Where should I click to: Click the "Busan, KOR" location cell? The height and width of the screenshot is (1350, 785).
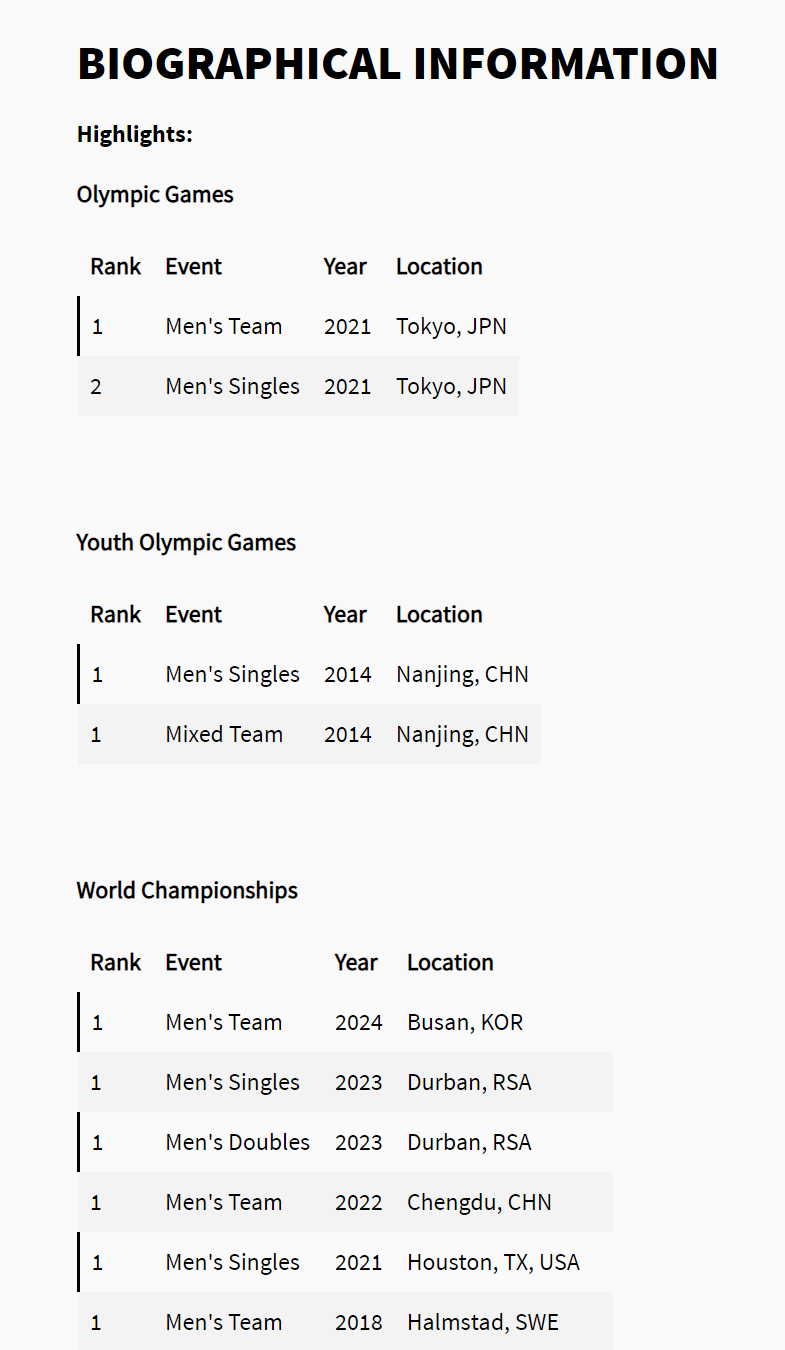click(x=465, y=1022)
